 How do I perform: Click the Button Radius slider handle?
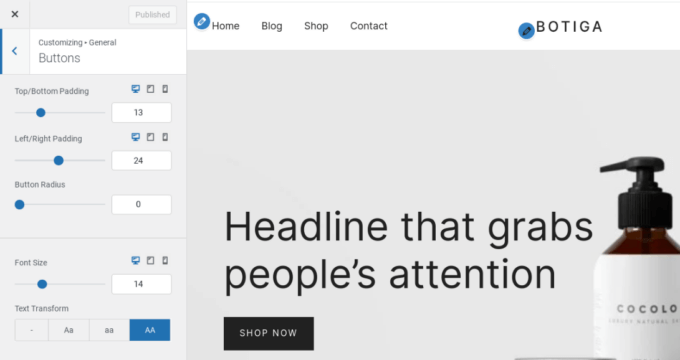20,204
